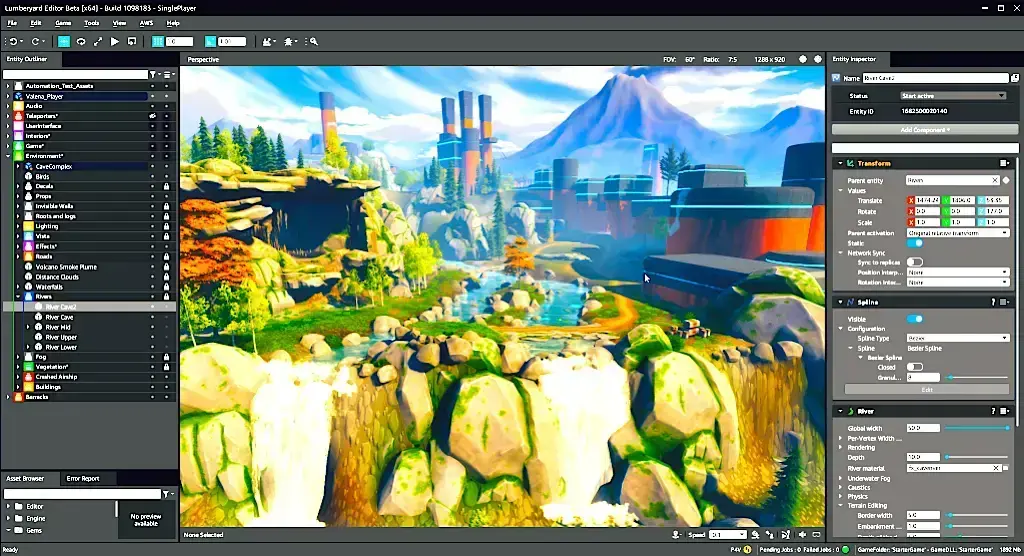Image resolution: width=1024 pixels, height=556 pixels.
Task: Start game with the Play icon
Action: 115,41
